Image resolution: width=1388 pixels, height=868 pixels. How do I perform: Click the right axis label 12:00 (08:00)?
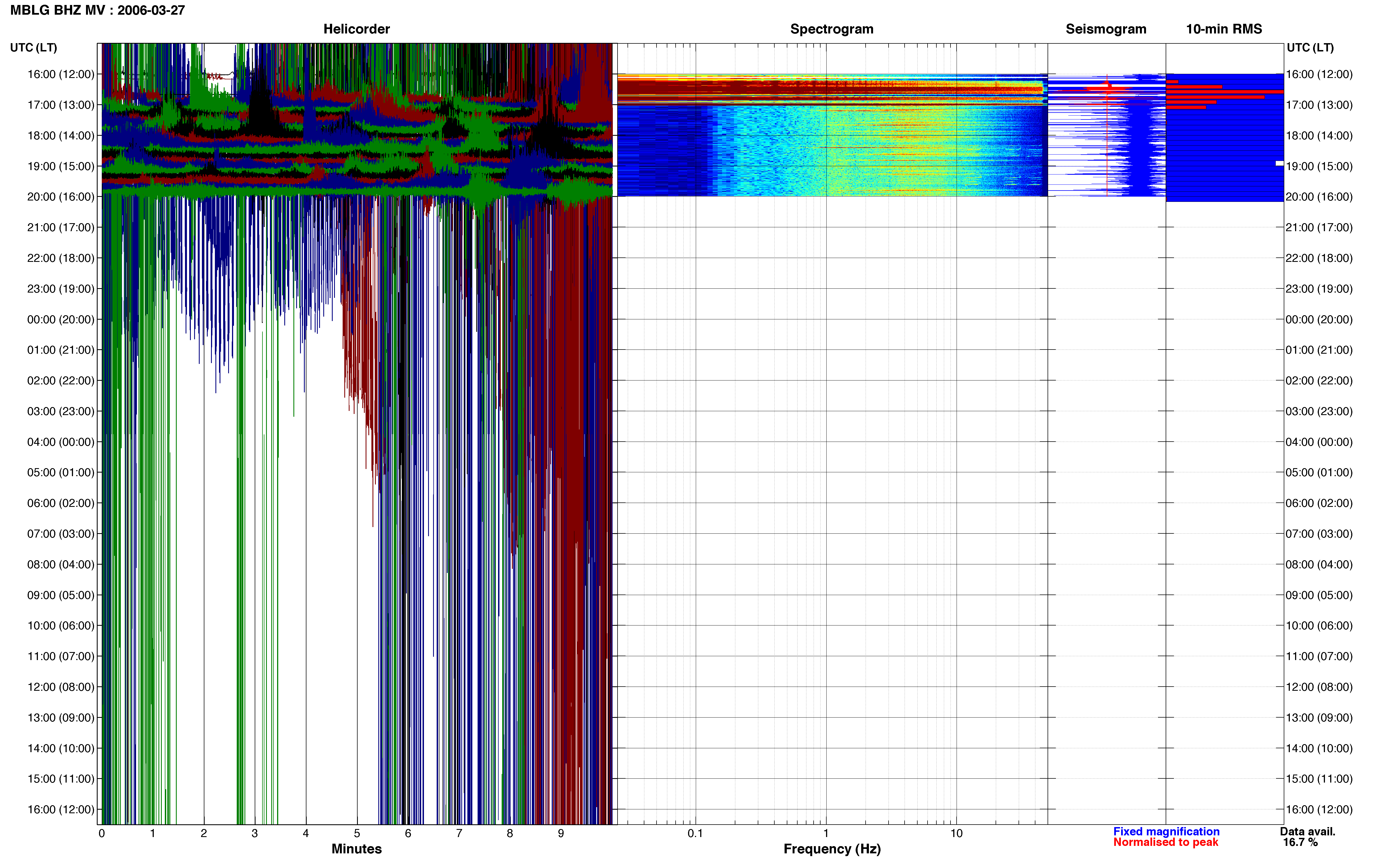click(x=1319, y=687)
